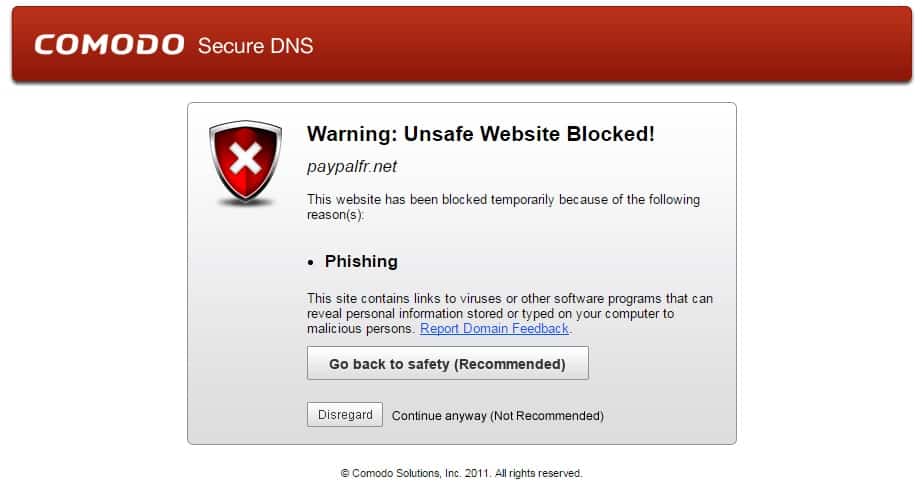
Task: Click the Comodo Solutions copyright footer
Action: [x=461, y=473]
